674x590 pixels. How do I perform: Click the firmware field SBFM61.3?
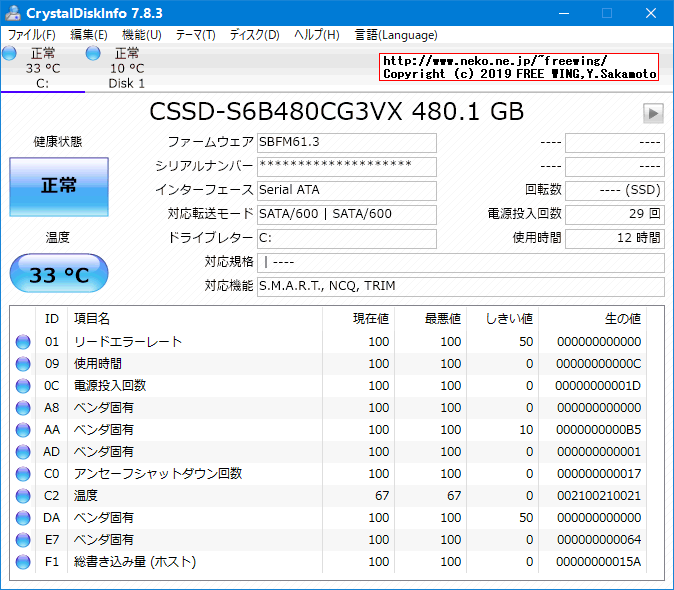click(x=347, y=143)
